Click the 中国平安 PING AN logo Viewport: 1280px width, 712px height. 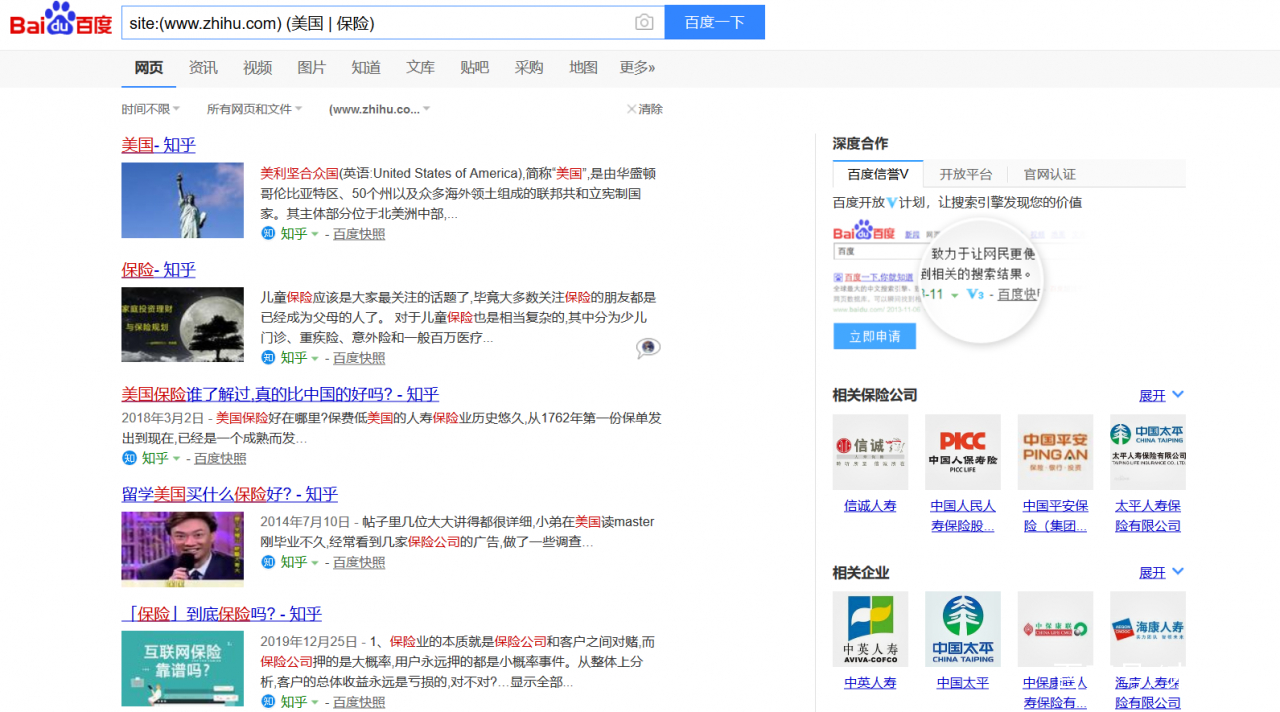tap(1054, 451)
